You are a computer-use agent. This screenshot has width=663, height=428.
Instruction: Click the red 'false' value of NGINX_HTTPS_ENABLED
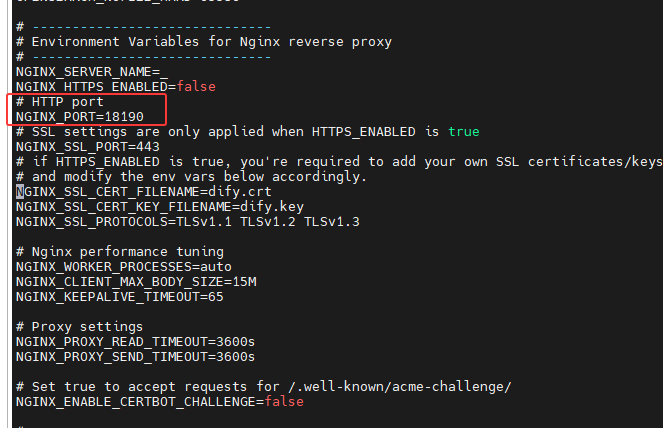tap(196, 87)
